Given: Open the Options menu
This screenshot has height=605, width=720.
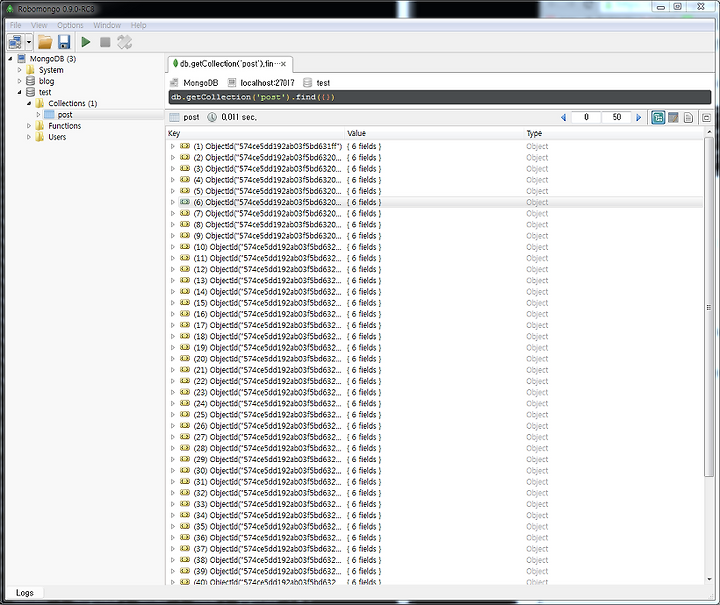Looking at the screenshot, I should point(70,25).
